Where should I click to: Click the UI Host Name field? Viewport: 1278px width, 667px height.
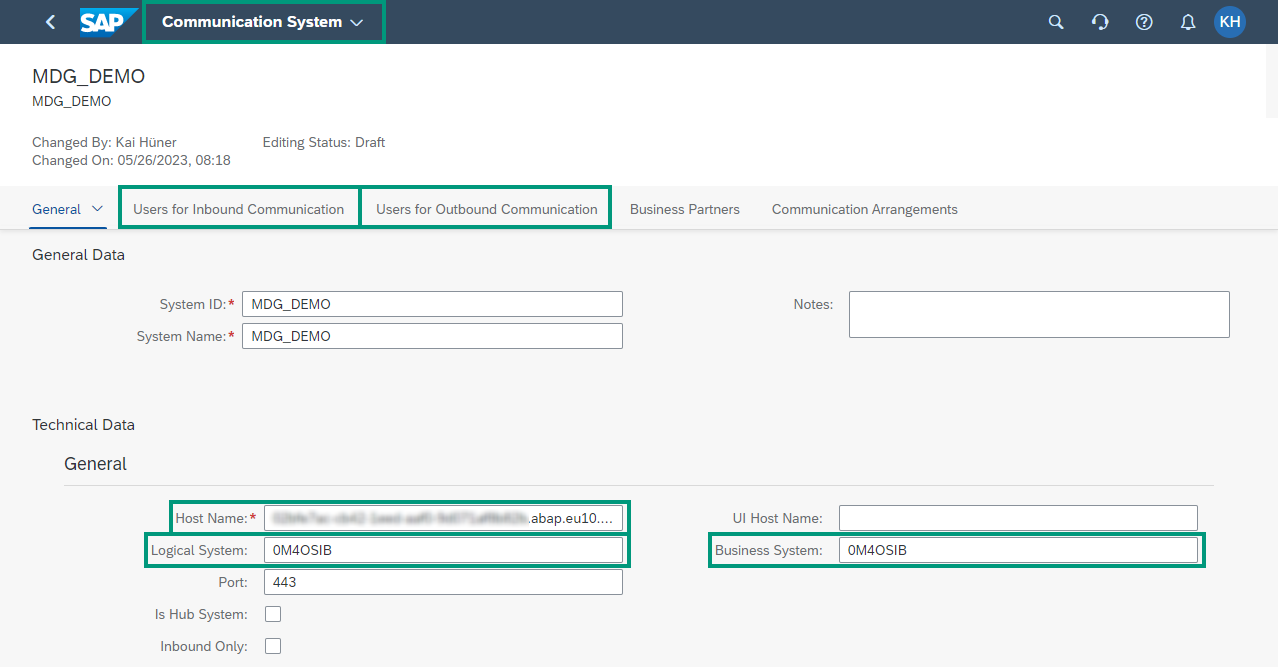[1017, 517]
